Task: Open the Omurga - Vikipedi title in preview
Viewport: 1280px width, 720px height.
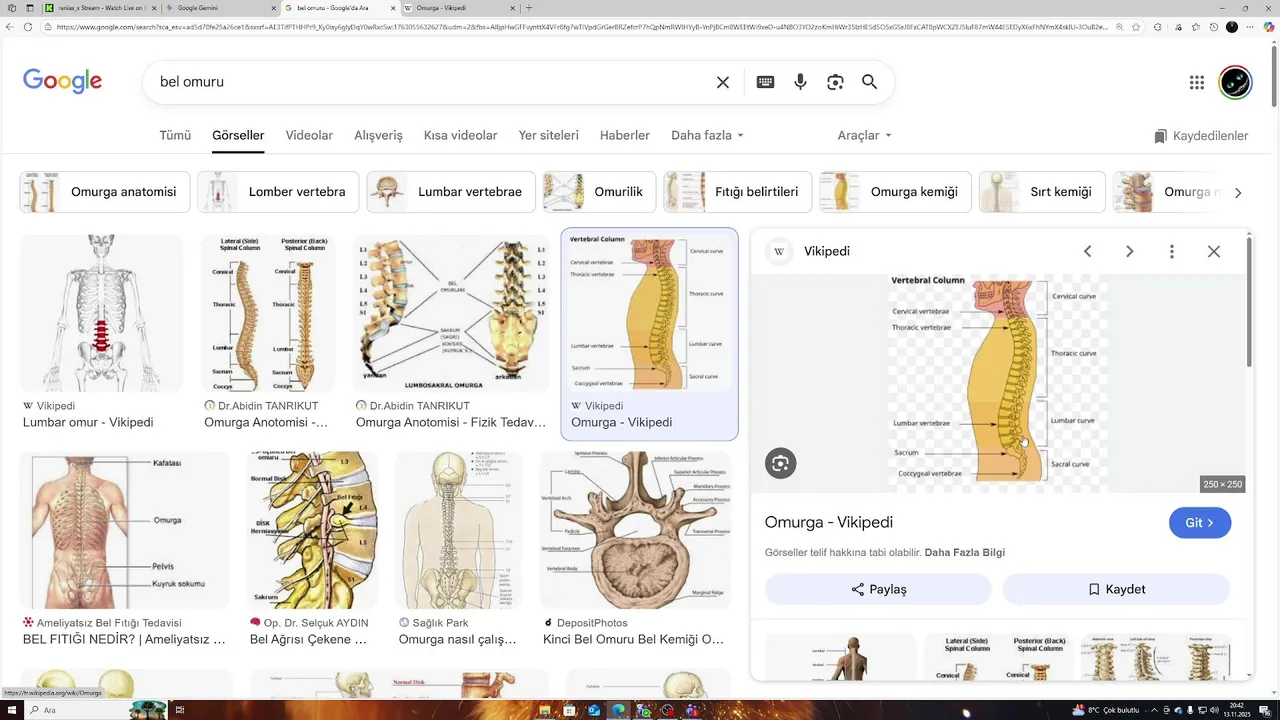Action: 829,522
